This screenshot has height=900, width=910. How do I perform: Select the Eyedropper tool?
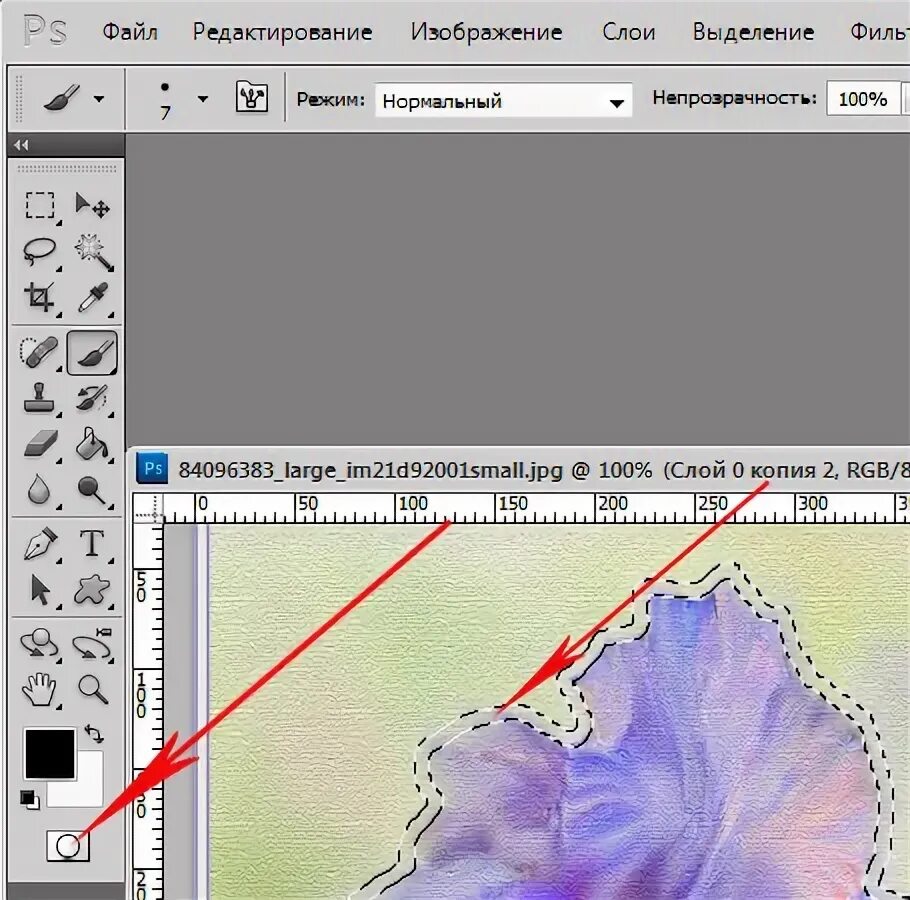click(x=93, y=297)
